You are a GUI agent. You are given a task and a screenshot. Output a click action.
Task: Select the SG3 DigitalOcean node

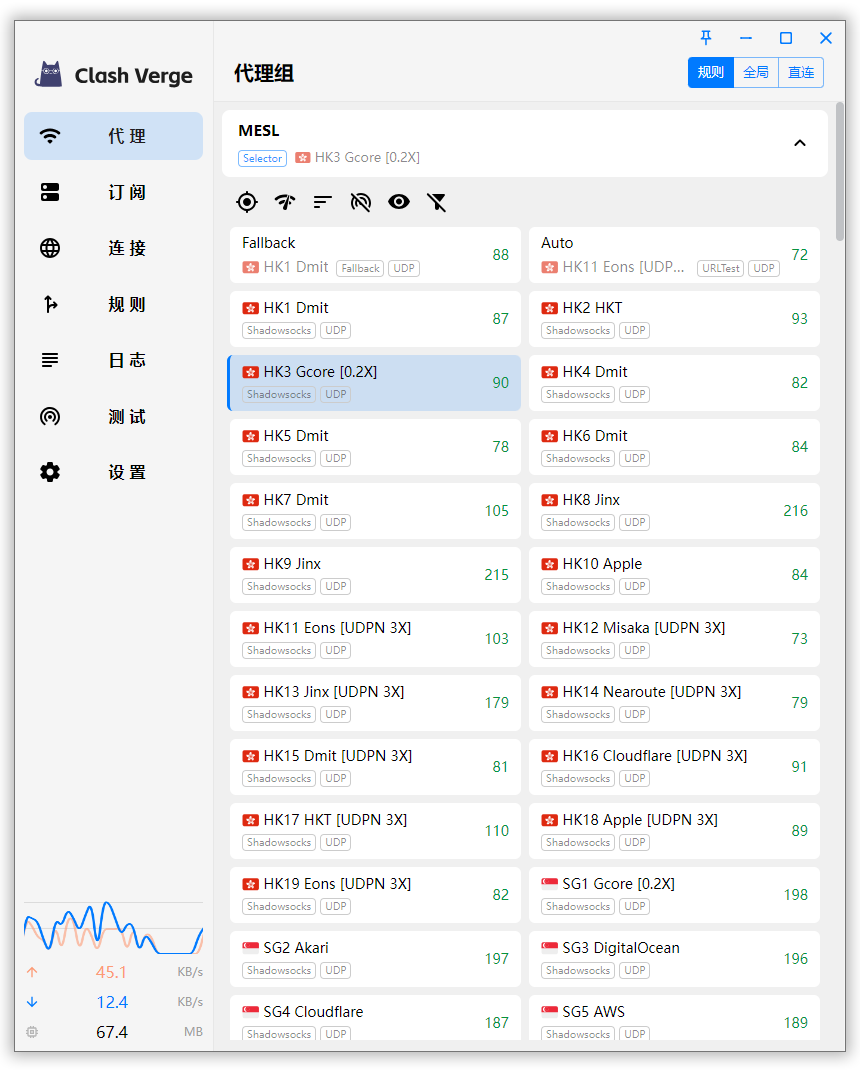[674, 959]
